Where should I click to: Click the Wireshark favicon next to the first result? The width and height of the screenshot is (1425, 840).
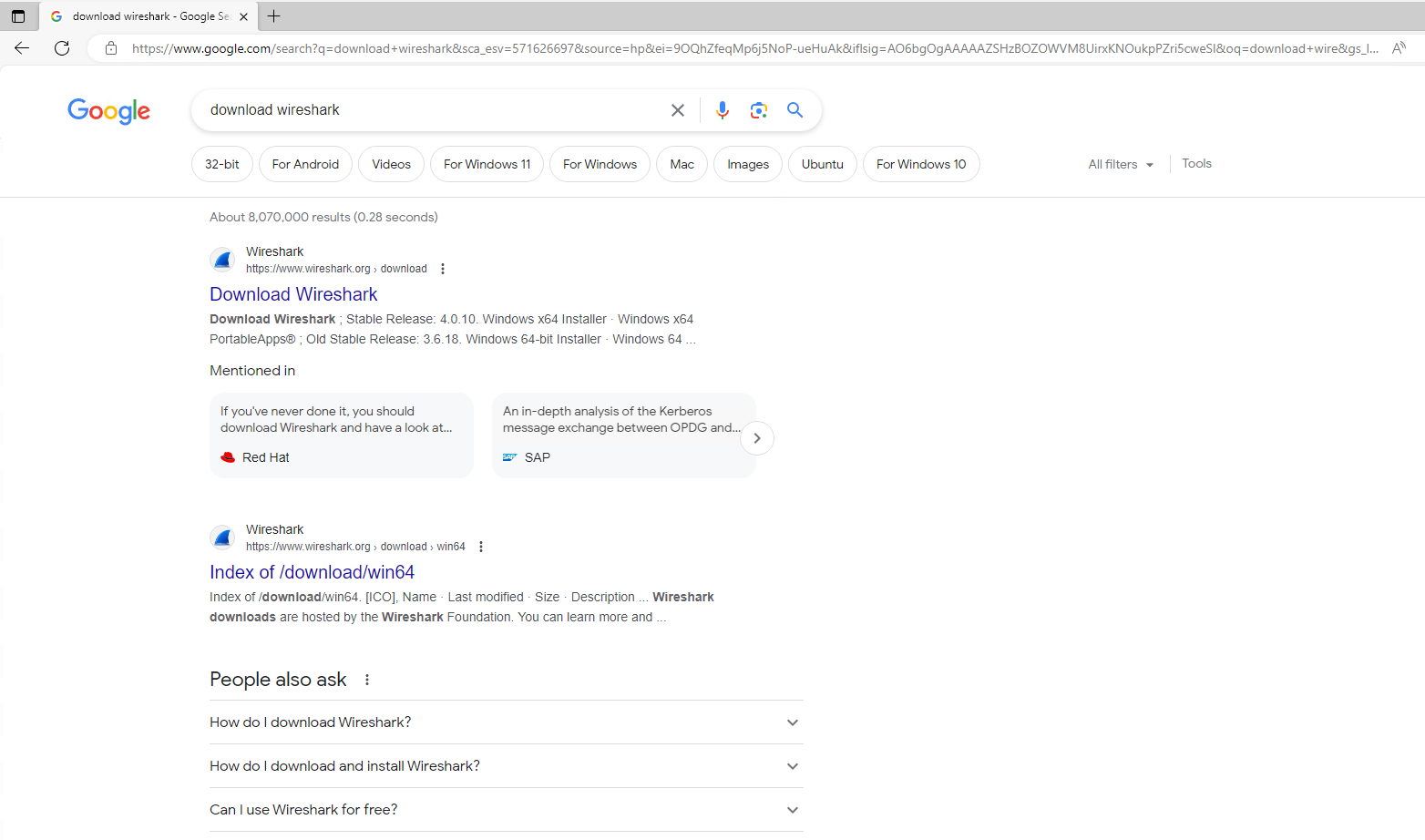(x=222, y=259)
